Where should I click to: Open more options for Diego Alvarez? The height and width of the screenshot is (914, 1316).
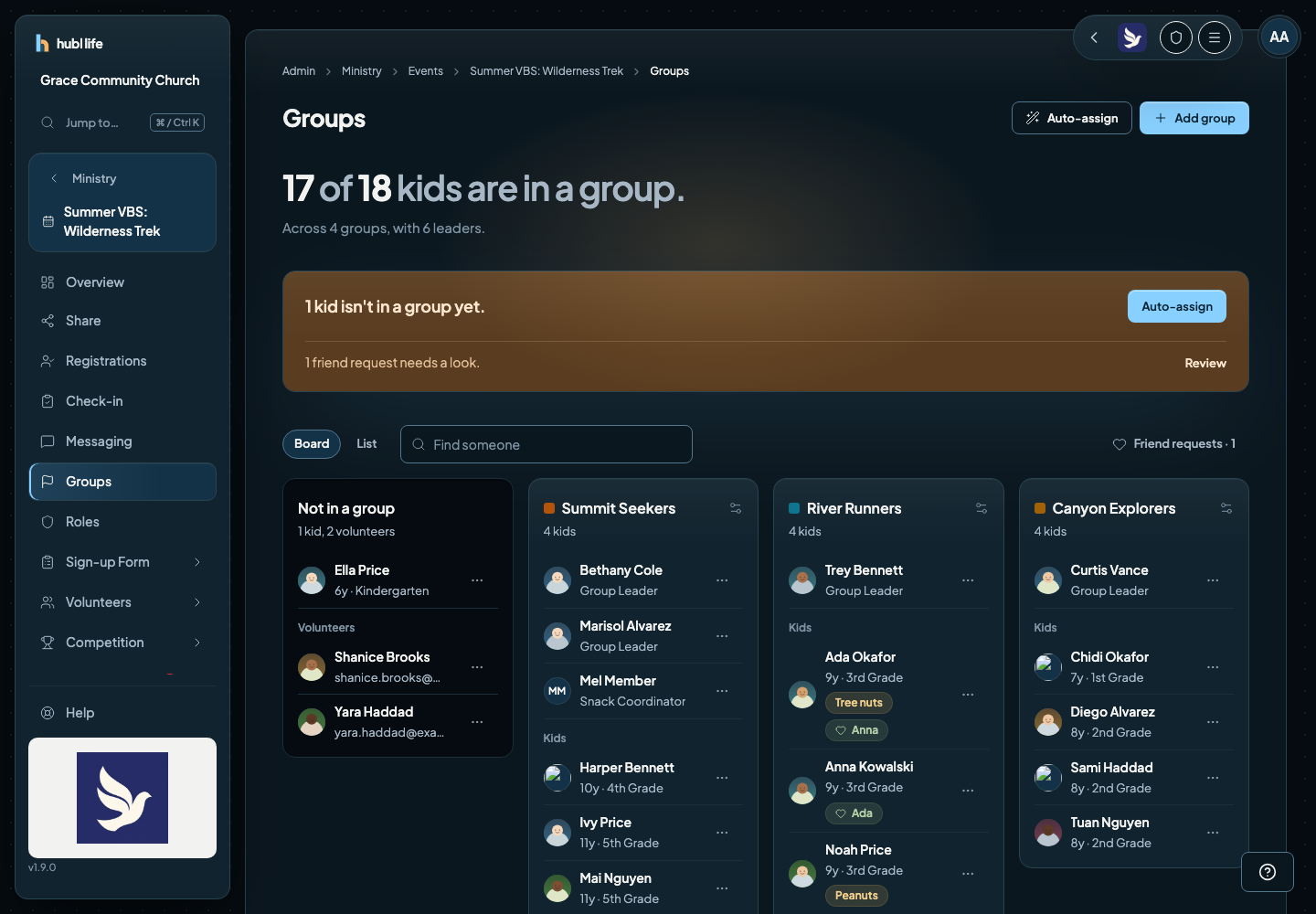point(1213,722)
